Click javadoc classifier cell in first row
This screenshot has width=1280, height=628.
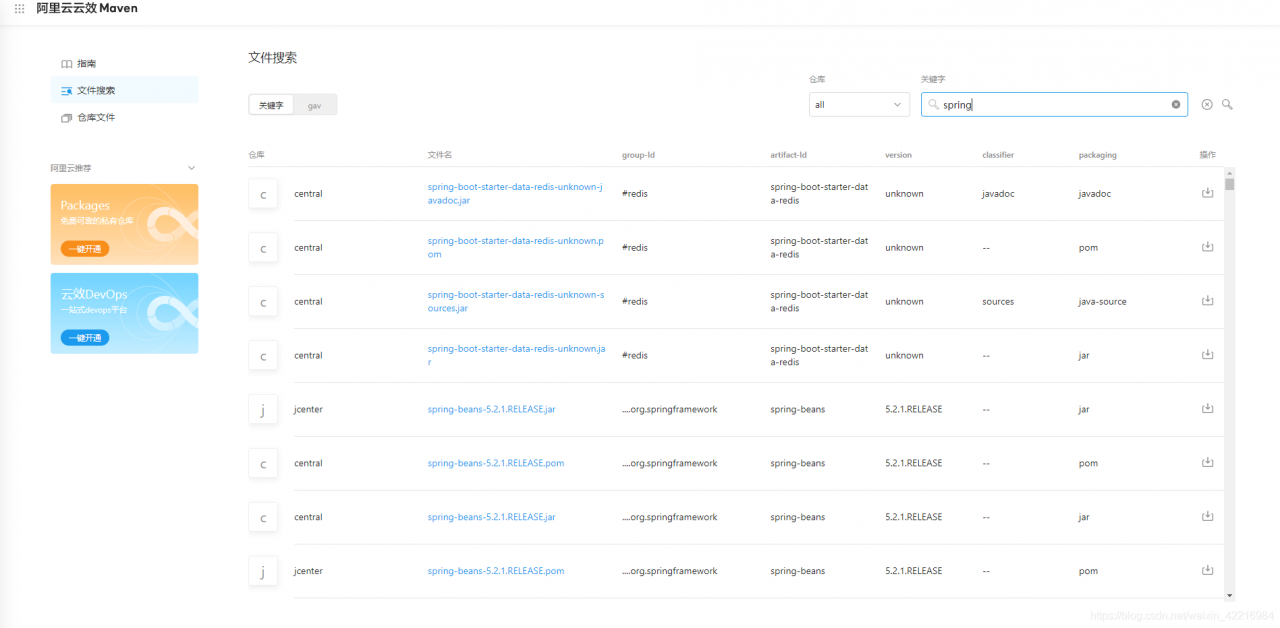998,193
